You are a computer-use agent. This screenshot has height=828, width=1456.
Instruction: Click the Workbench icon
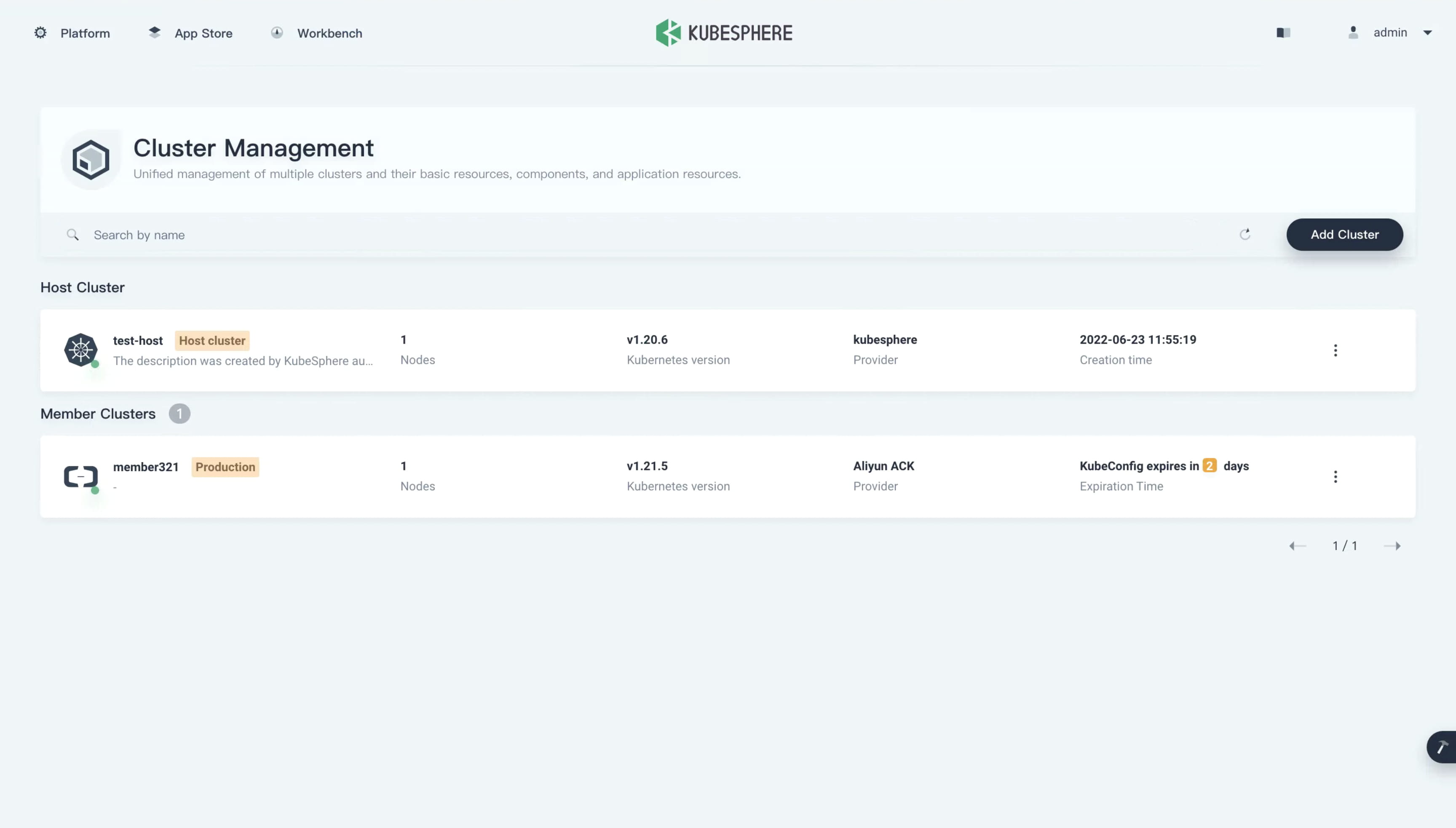coord(277,32)
